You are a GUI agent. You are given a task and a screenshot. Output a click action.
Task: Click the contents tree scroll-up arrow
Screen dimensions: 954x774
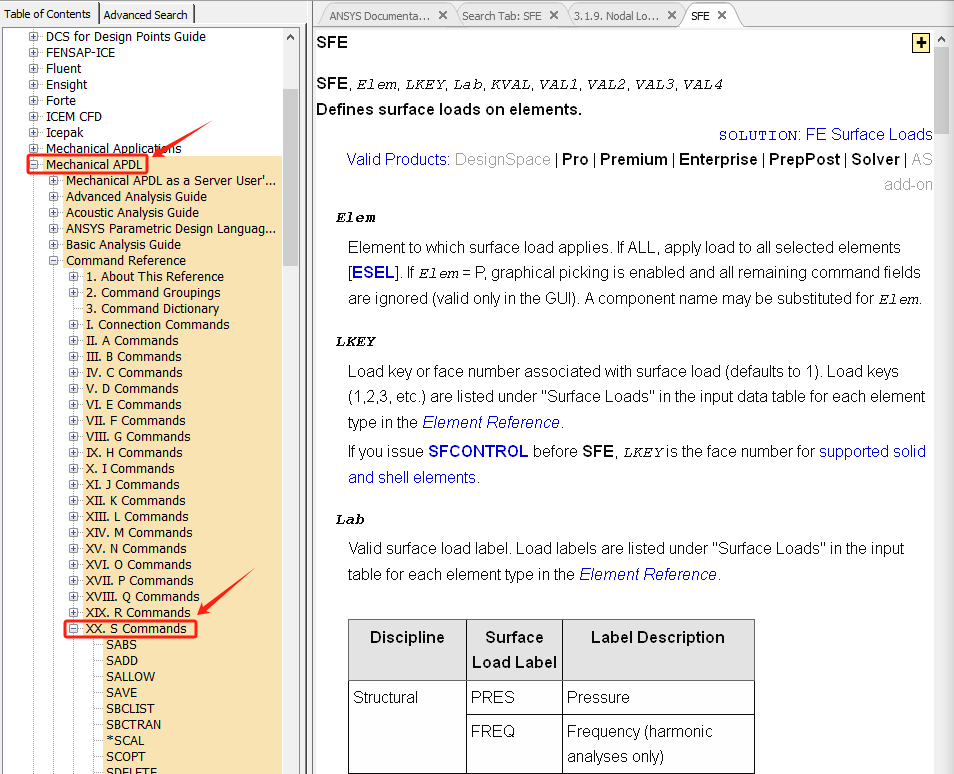[x=290, y=37]
